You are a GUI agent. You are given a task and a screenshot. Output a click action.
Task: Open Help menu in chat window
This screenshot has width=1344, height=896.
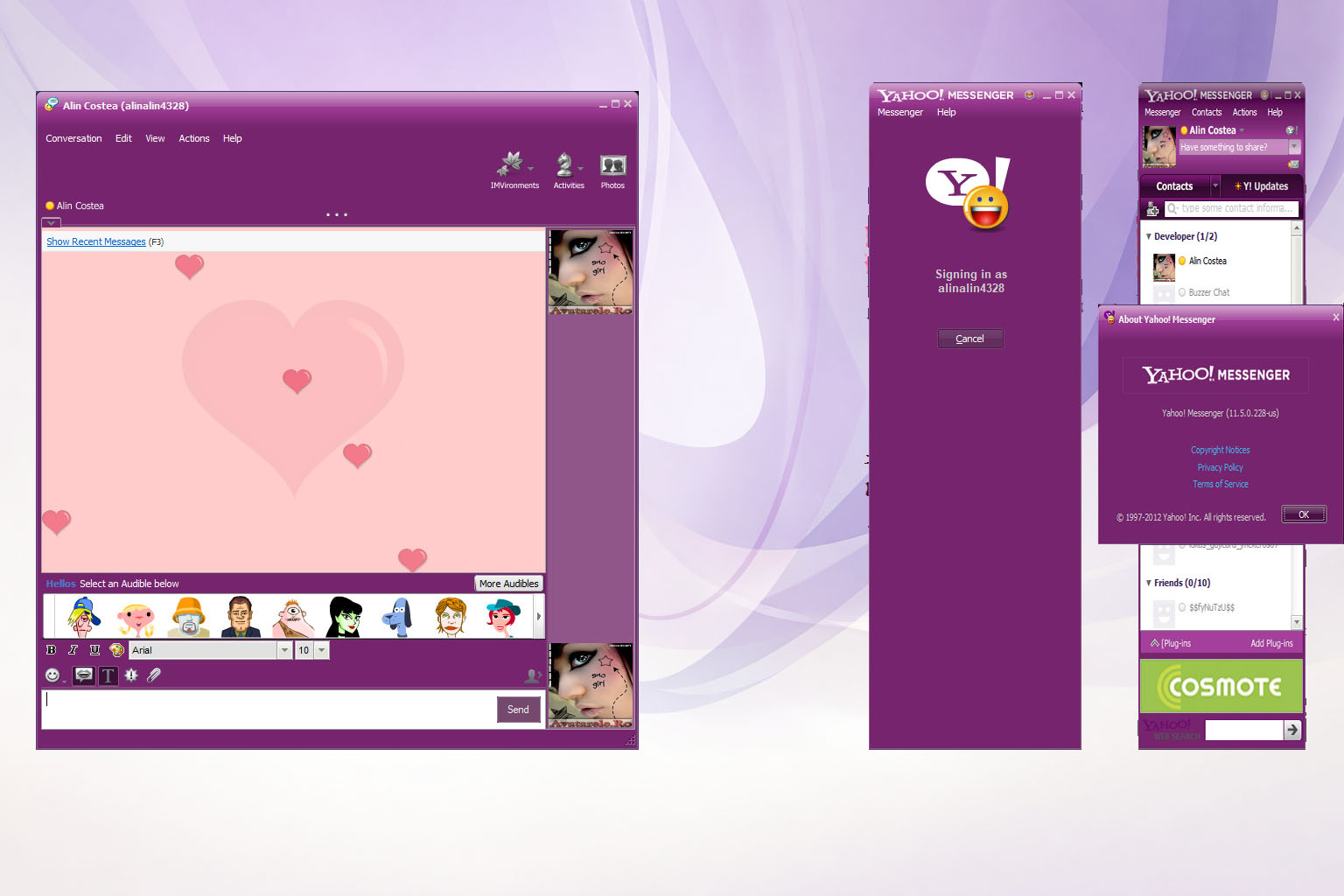click(232, 138)
